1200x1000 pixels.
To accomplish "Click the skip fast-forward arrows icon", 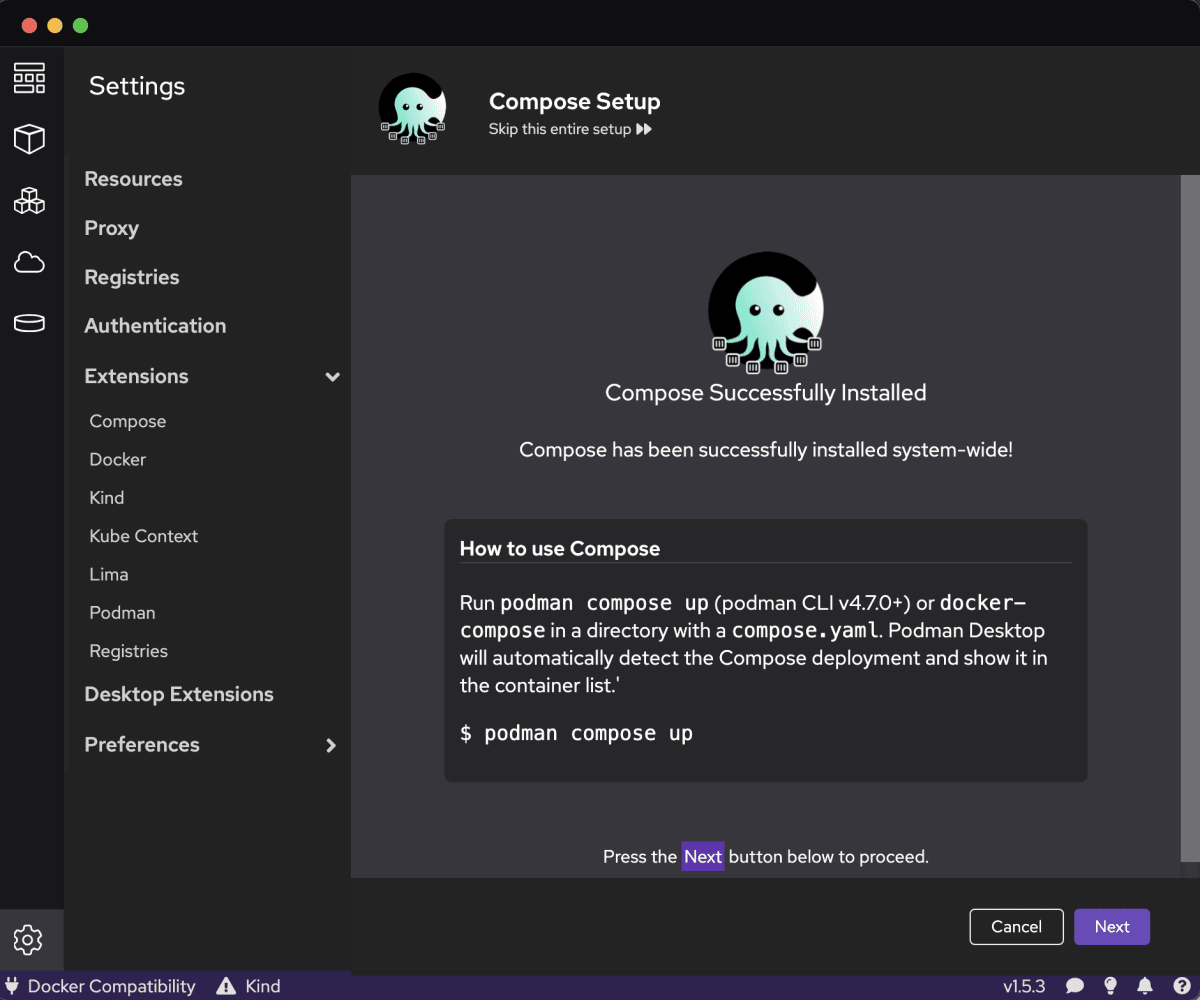I will [644, 129].
